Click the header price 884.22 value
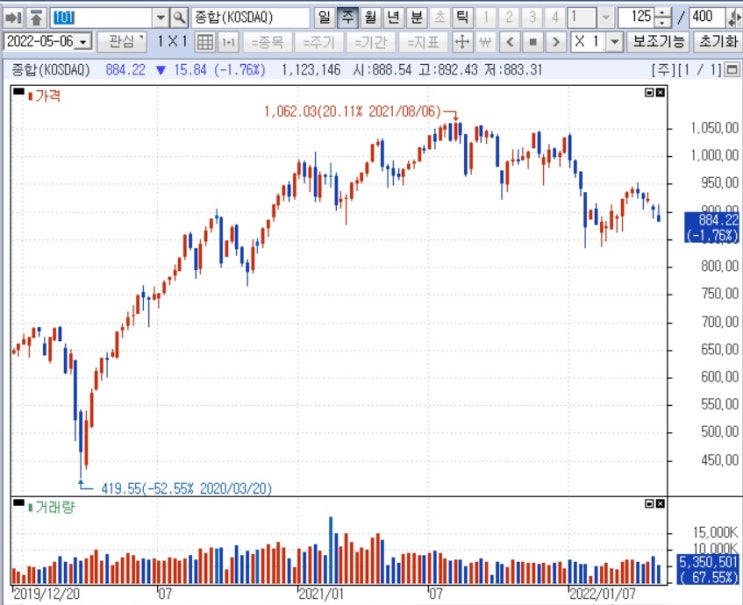 pyautogui.click(x=126, y=70)
